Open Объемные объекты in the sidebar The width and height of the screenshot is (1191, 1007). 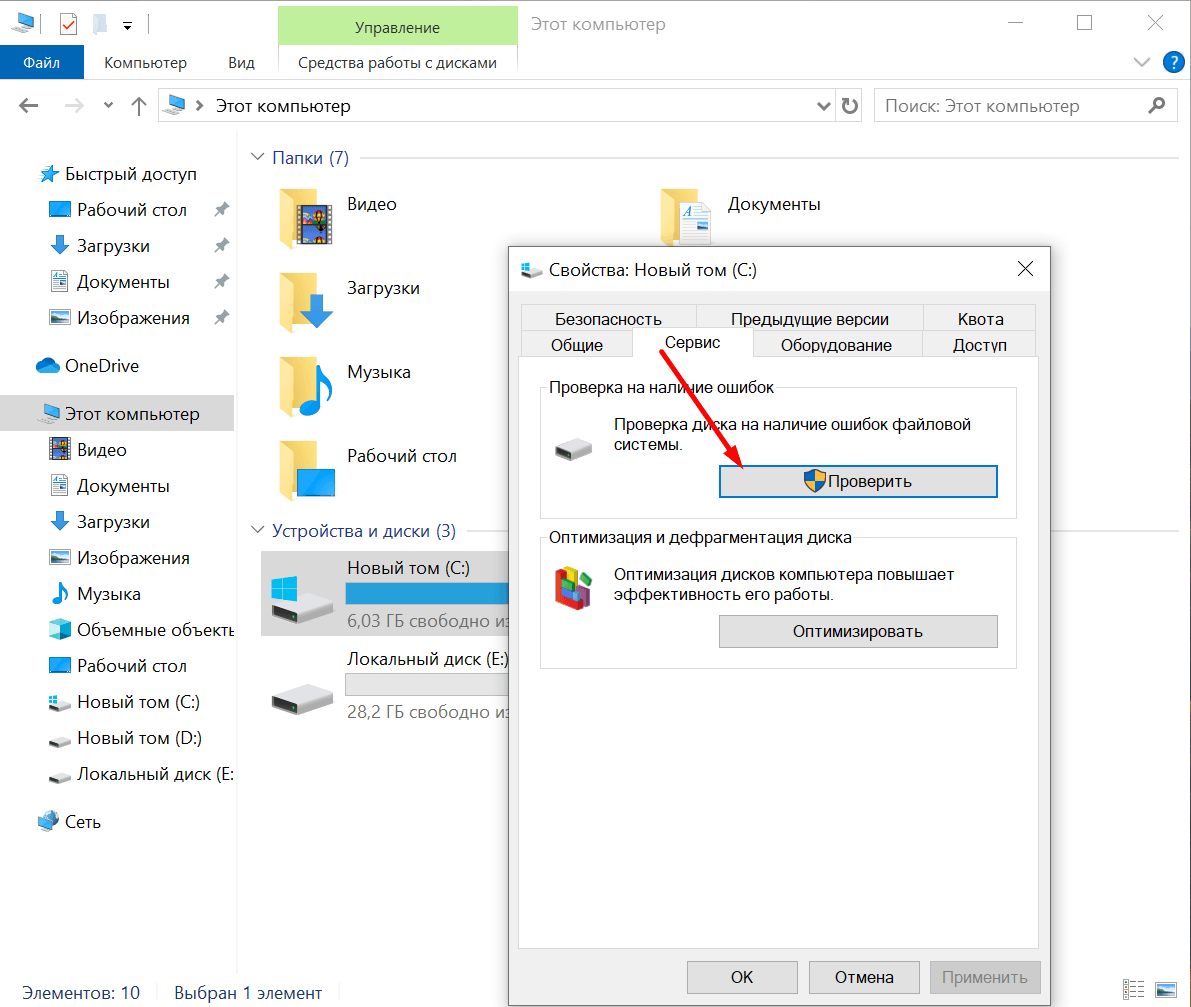click(141, 630)
